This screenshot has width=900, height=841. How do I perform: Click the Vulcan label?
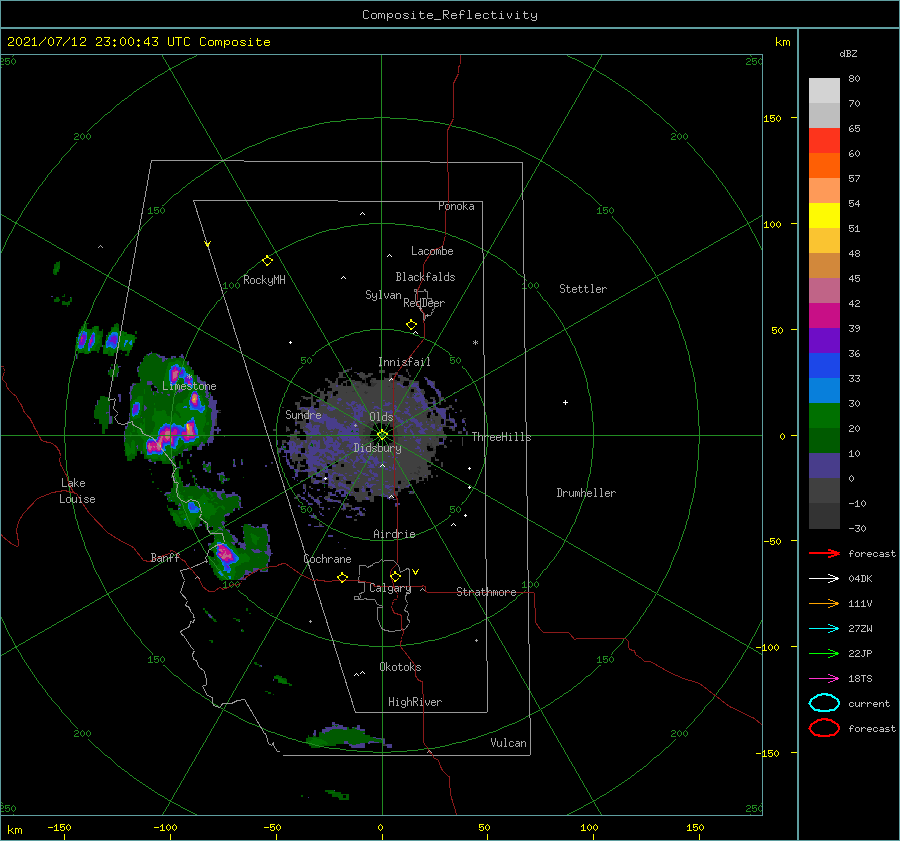click(509, 743)
